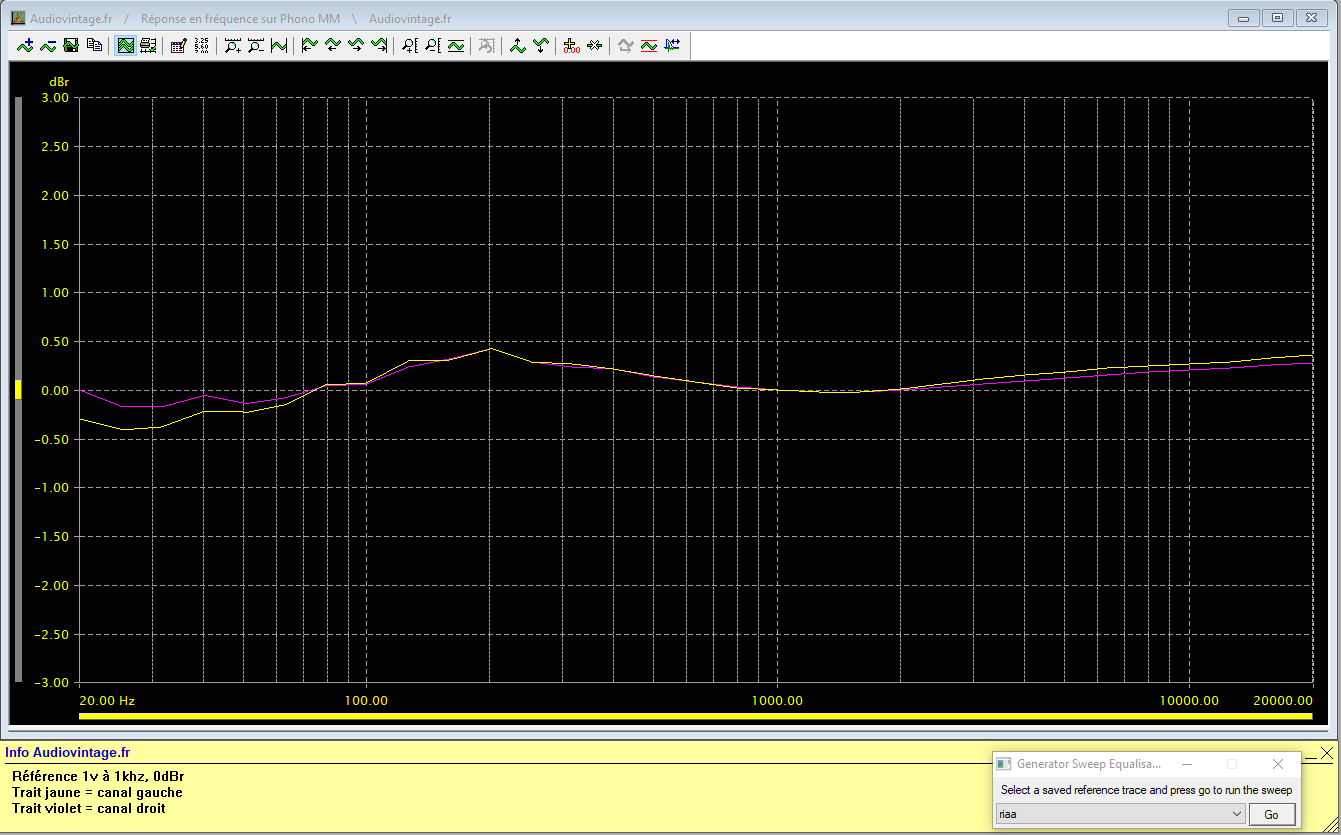Click the Go button to run sweep
1341x835 pixels.
pos(1271,815)
